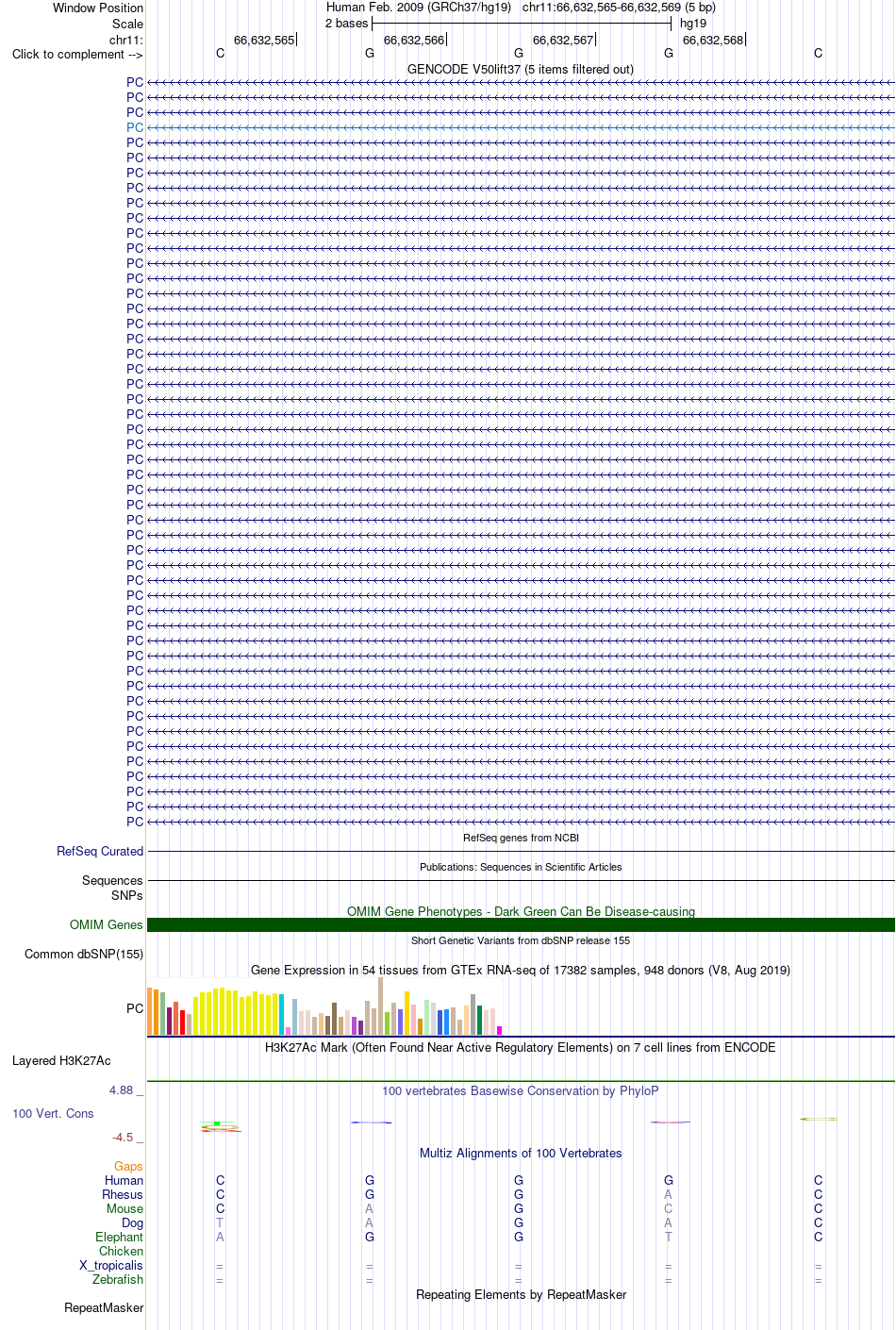Click the 'chr11:66,632,565-66,632,569 (5 bp)' position text

(619, 8)
